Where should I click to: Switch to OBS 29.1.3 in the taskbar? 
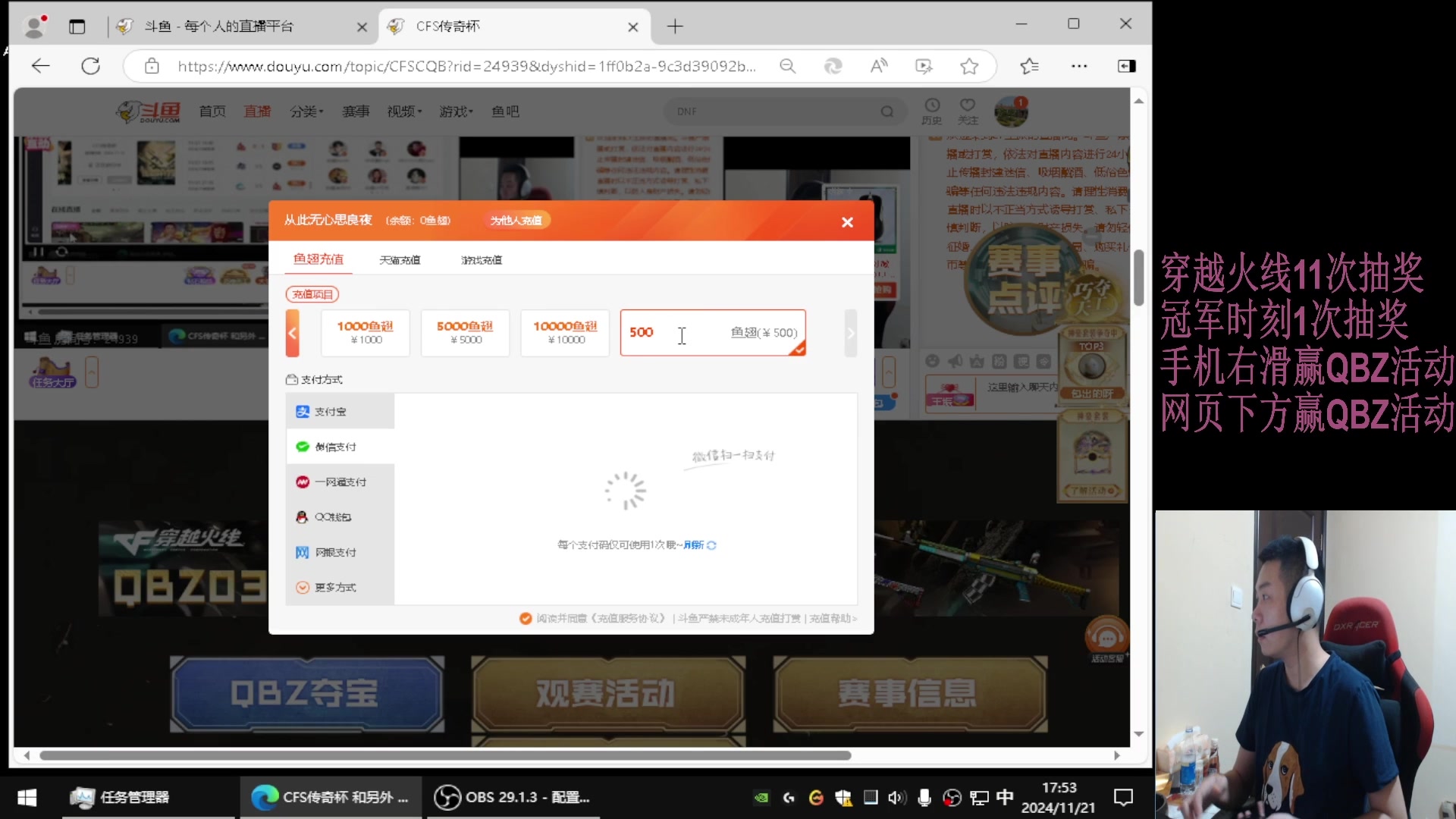tap(513, 797)
